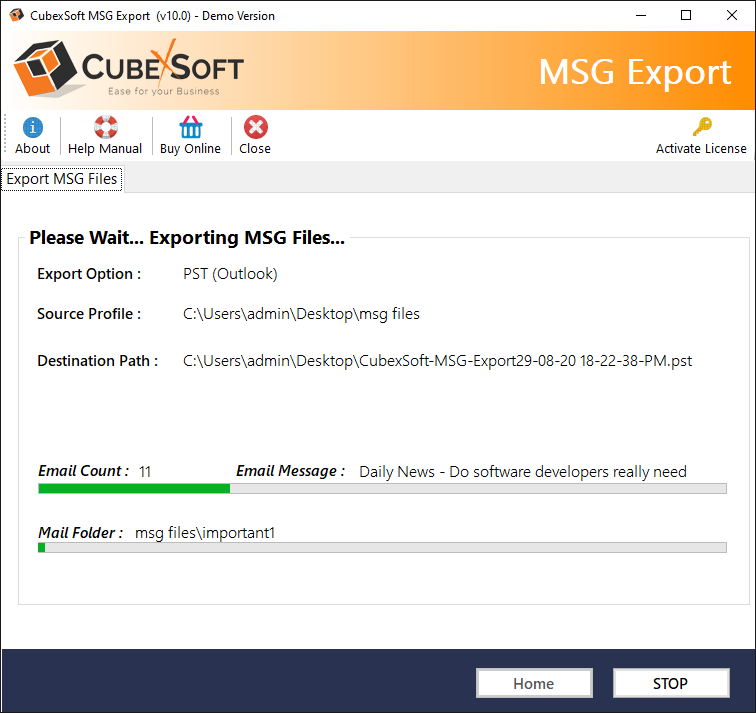The width and height of the screenshot is (756, 713).
Task: Open the About info icon
Action: tap(32, 128)
